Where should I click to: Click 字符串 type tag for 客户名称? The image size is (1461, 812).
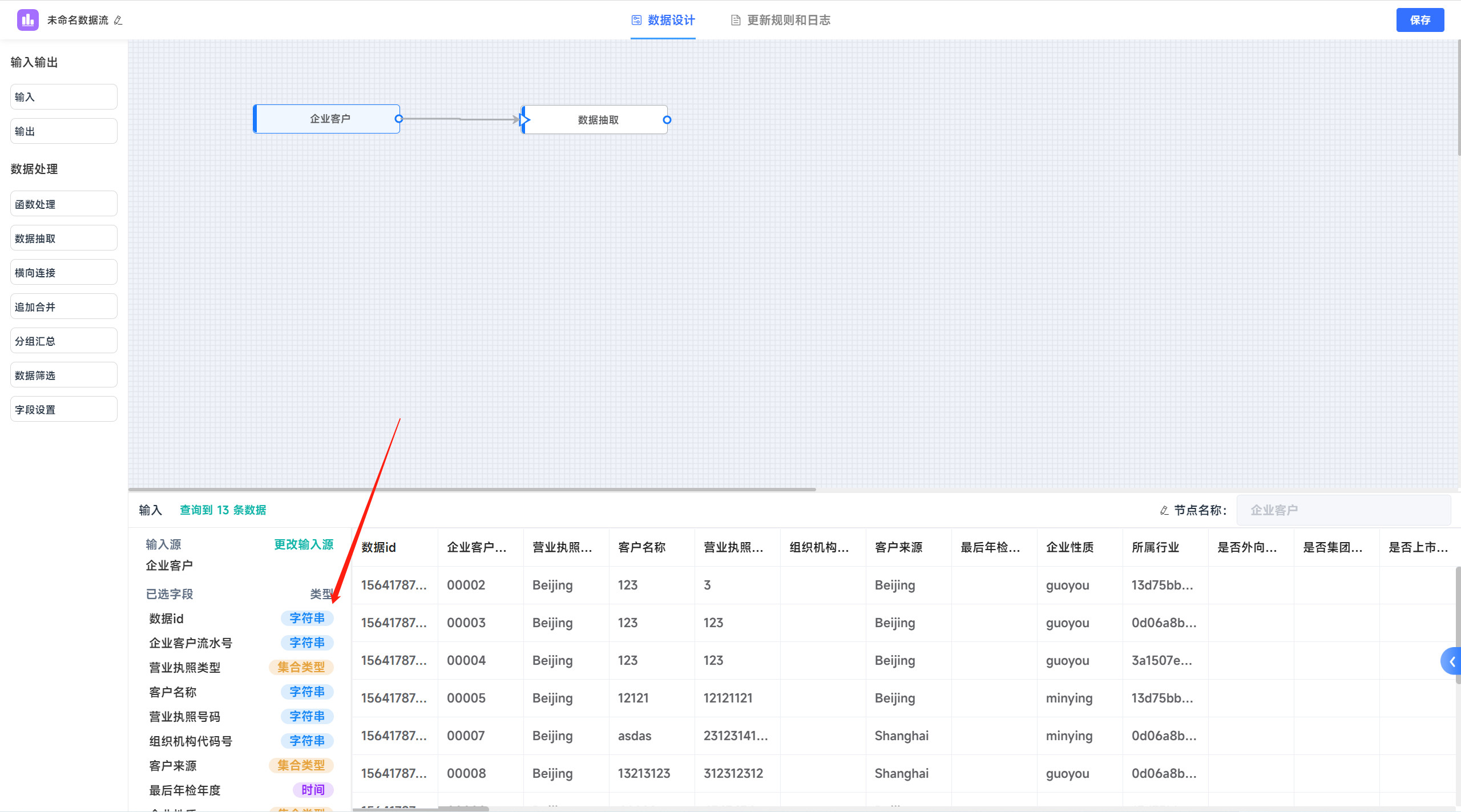307,692
